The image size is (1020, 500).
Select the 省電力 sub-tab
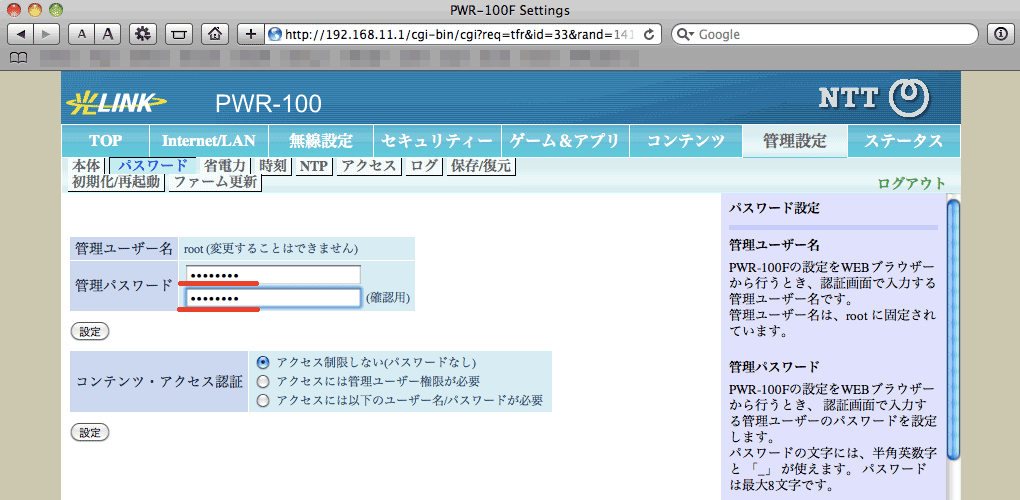click(224, 166)
